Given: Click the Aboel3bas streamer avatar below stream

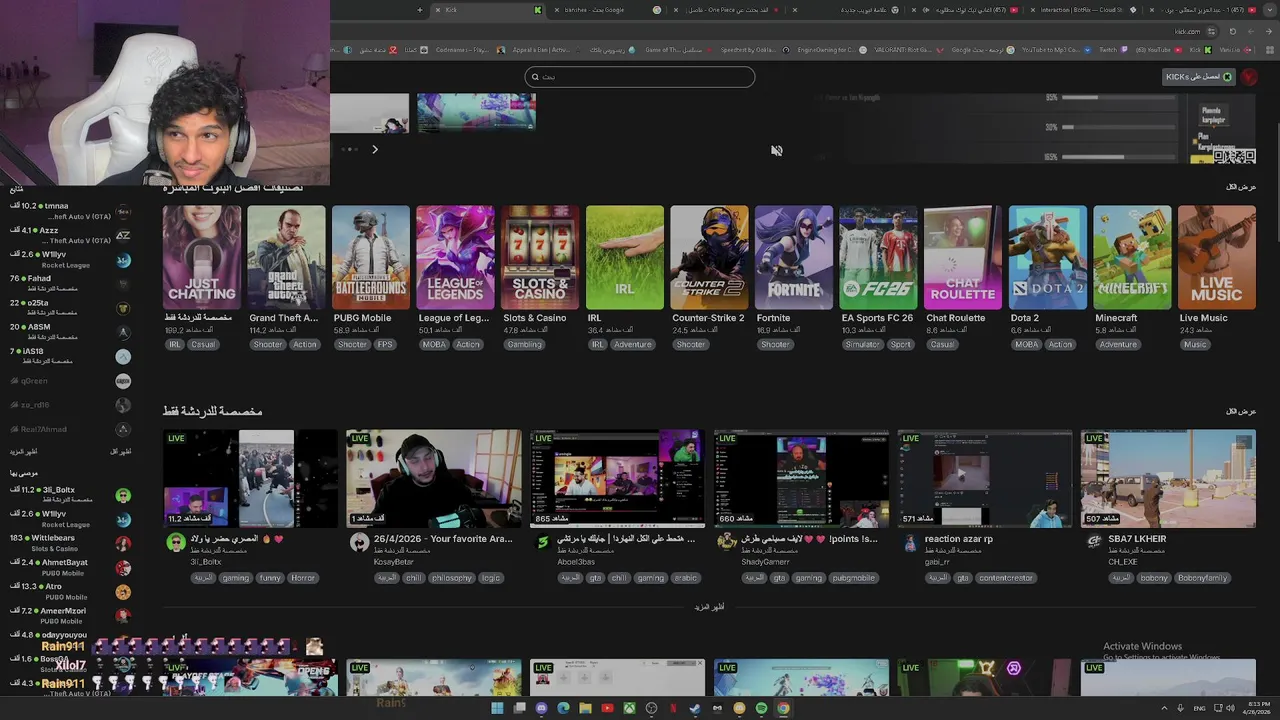Looking at the screenshot, I should [x=543, y=543].
